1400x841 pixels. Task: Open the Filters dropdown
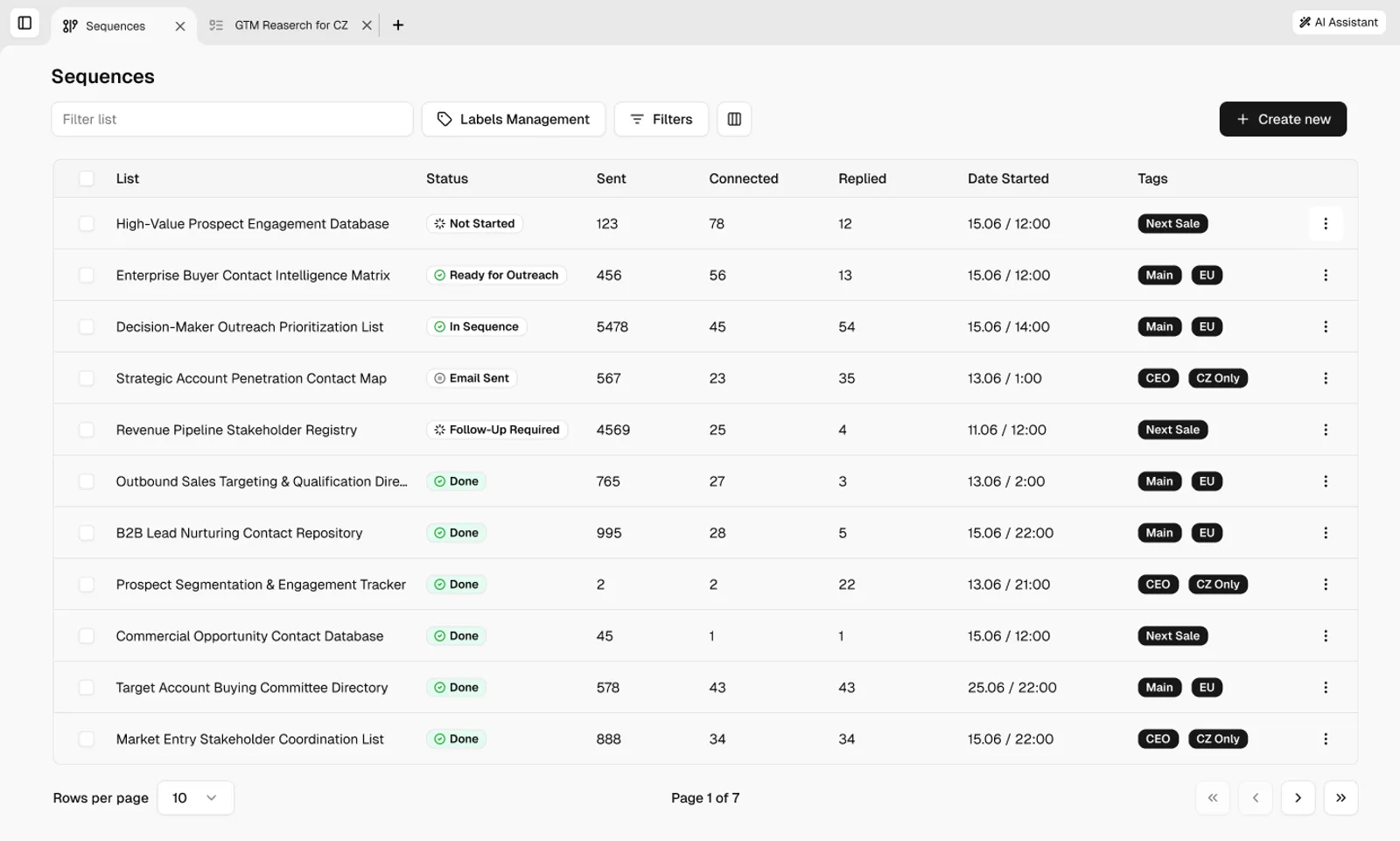tap(661, 119)
